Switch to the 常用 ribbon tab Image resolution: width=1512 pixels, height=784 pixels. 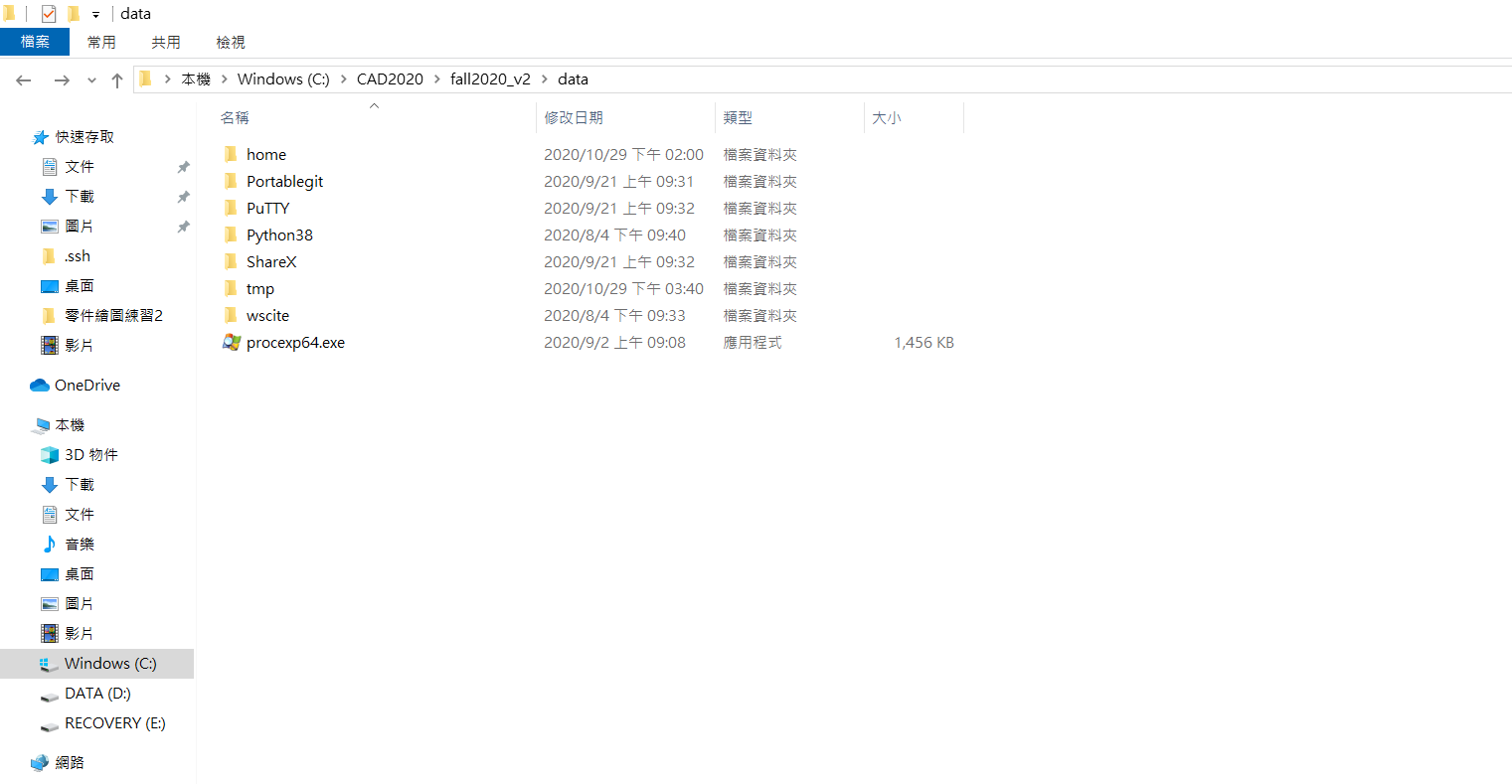click(x=101, y=42)
